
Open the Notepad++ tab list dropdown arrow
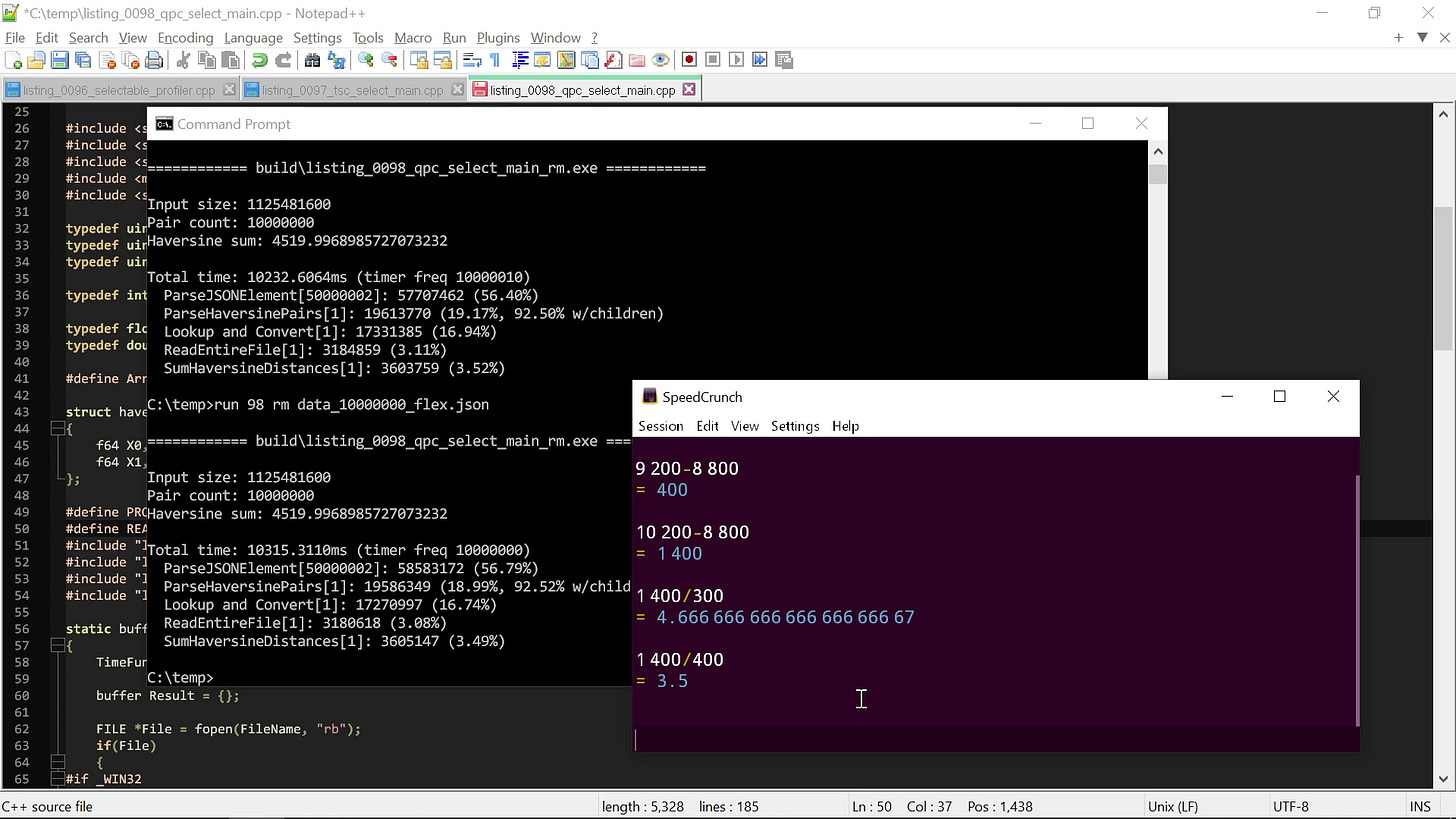(1421, 37)
